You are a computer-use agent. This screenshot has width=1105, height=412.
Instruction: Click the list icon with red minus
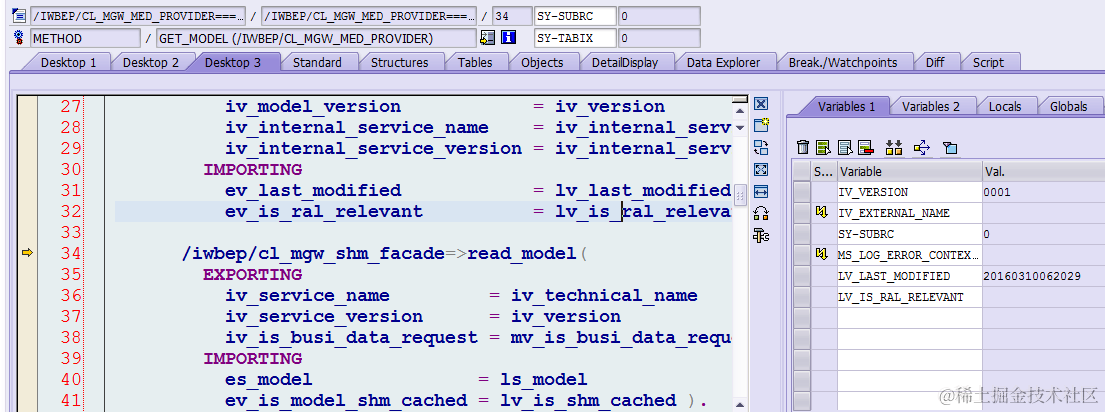[x=866, y=147]
